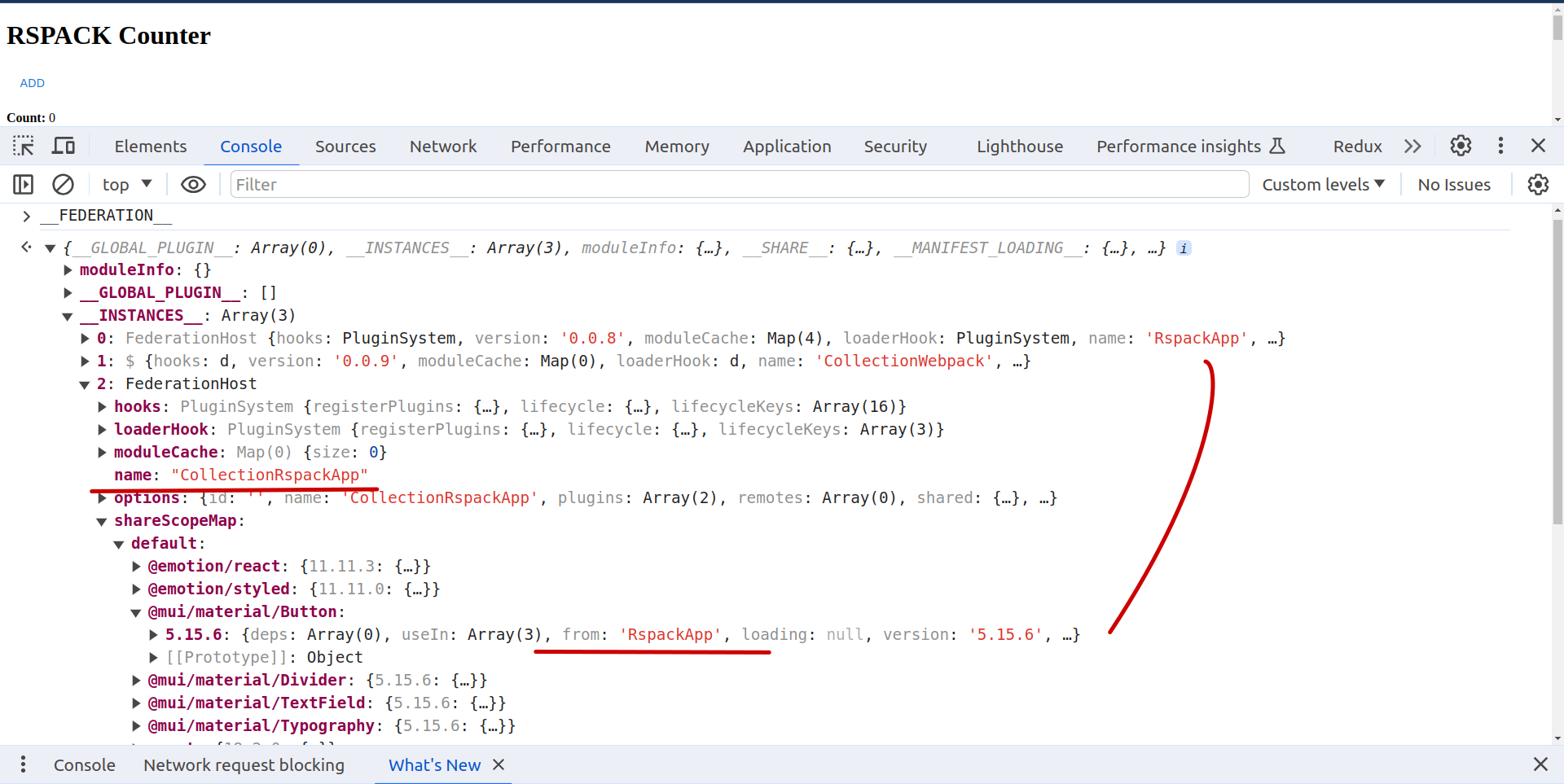Image resolution: width=1564 pixels, height=784 pixels.
Task: Toggle live expression eye icon
Action: [193, 185]
